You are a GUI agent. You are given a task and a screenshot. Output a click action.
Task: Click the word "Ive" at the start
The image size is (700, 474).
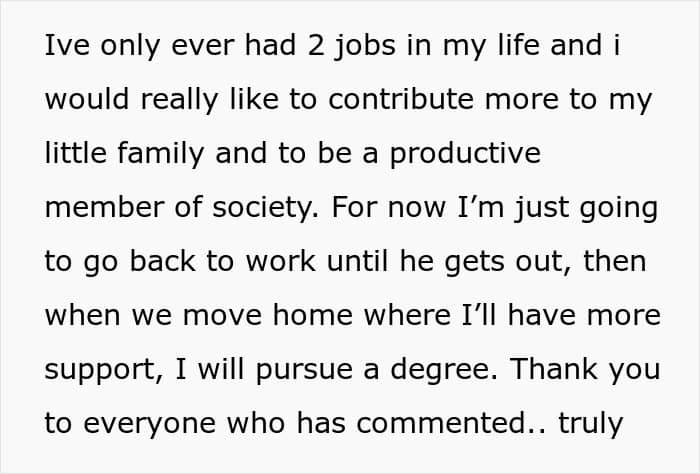[65, 47]
